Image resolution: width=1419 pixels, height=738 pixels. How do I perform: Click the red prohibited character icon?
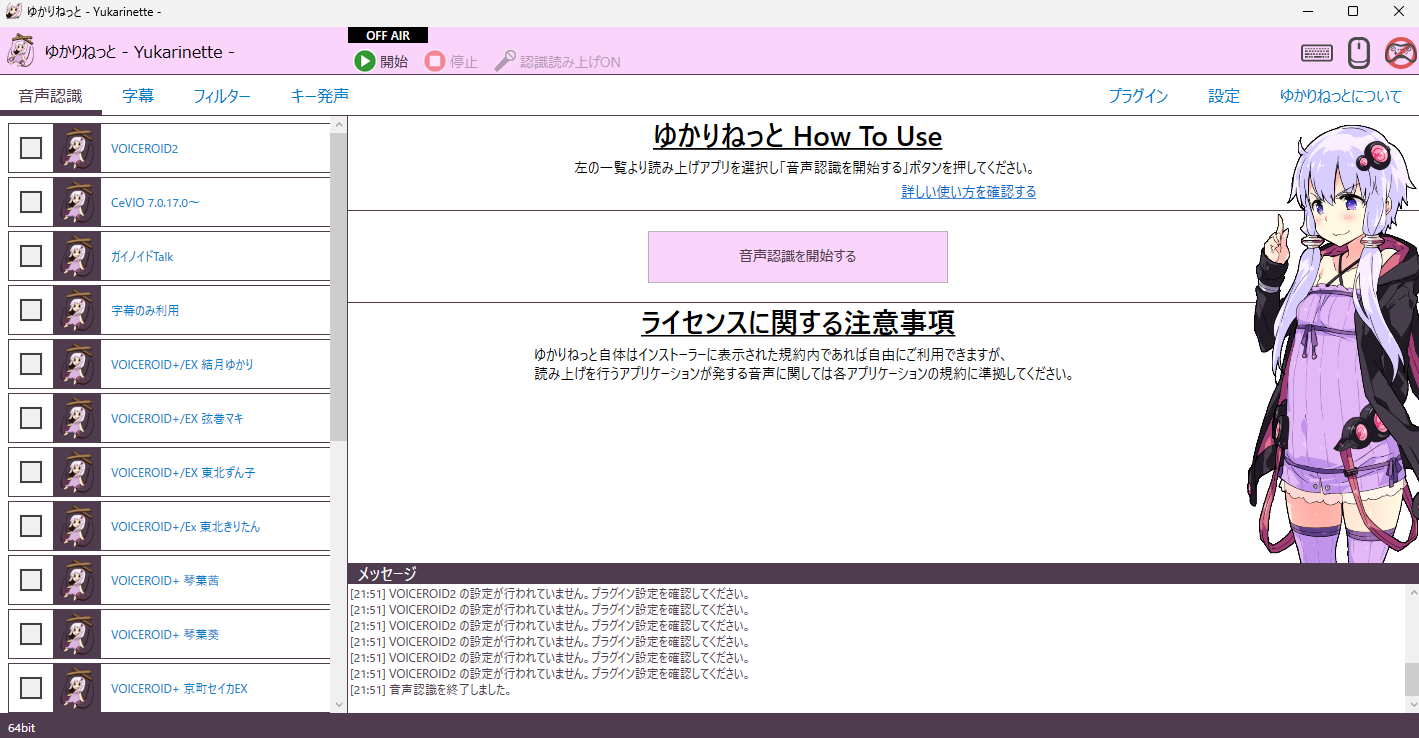1400,53
